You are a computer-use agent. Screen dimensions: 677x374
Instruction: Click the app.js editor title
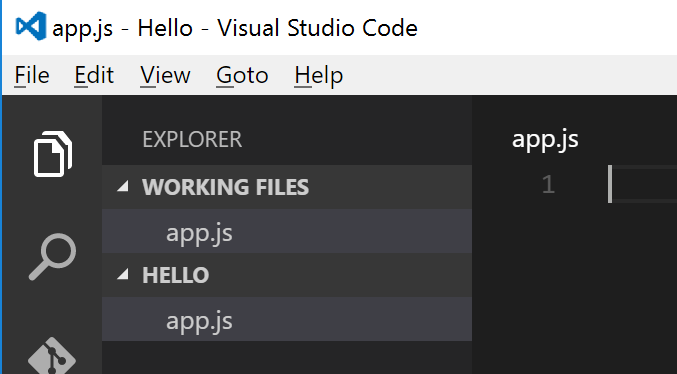[x=545, y=139]
